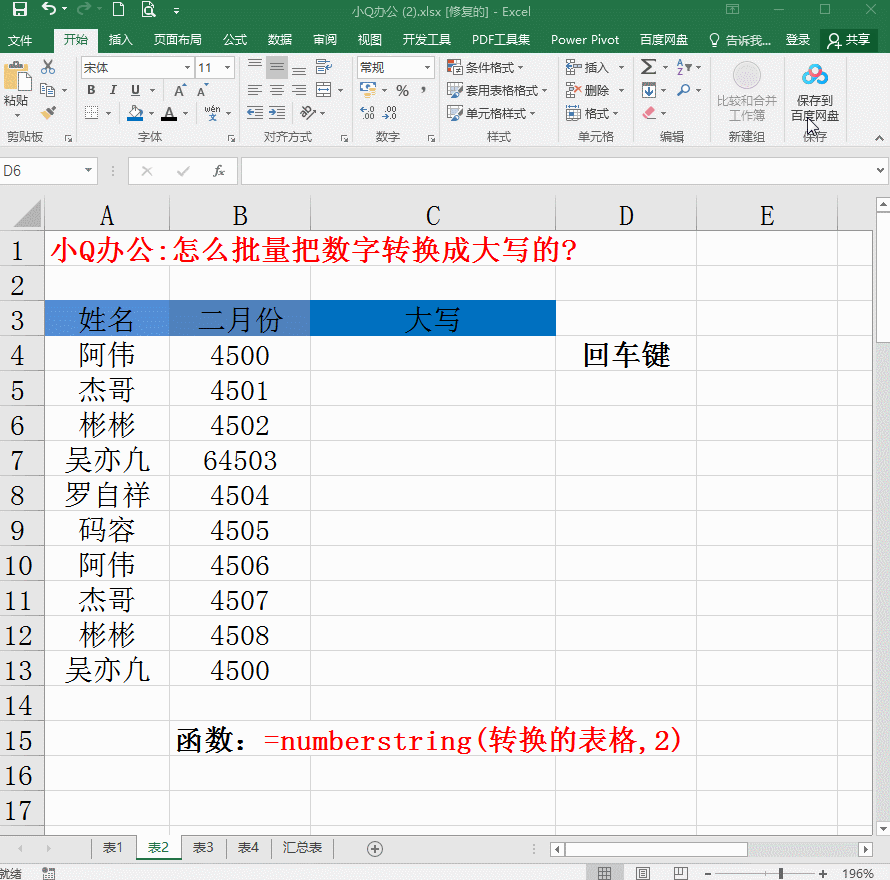890x880 pixels.
Task: Toggle bottom vertical alignment
Action: click(299, 68)
